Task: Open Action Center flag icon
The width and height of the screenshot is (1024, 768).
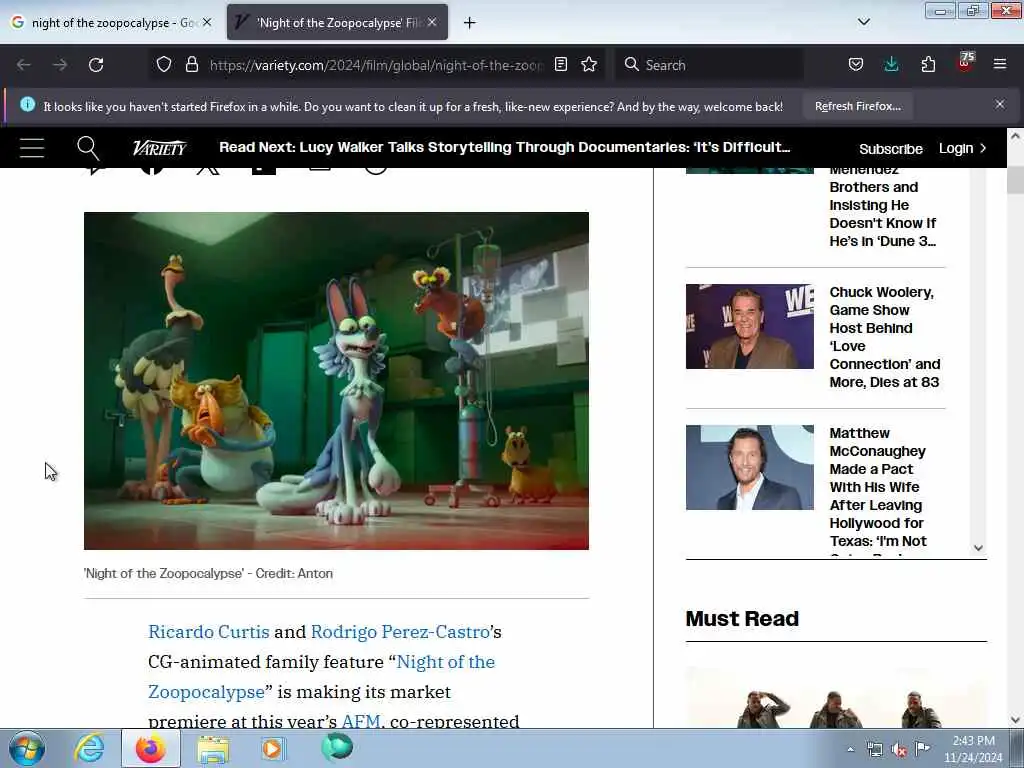Action: pyautogui.click(x=922, y=749)
